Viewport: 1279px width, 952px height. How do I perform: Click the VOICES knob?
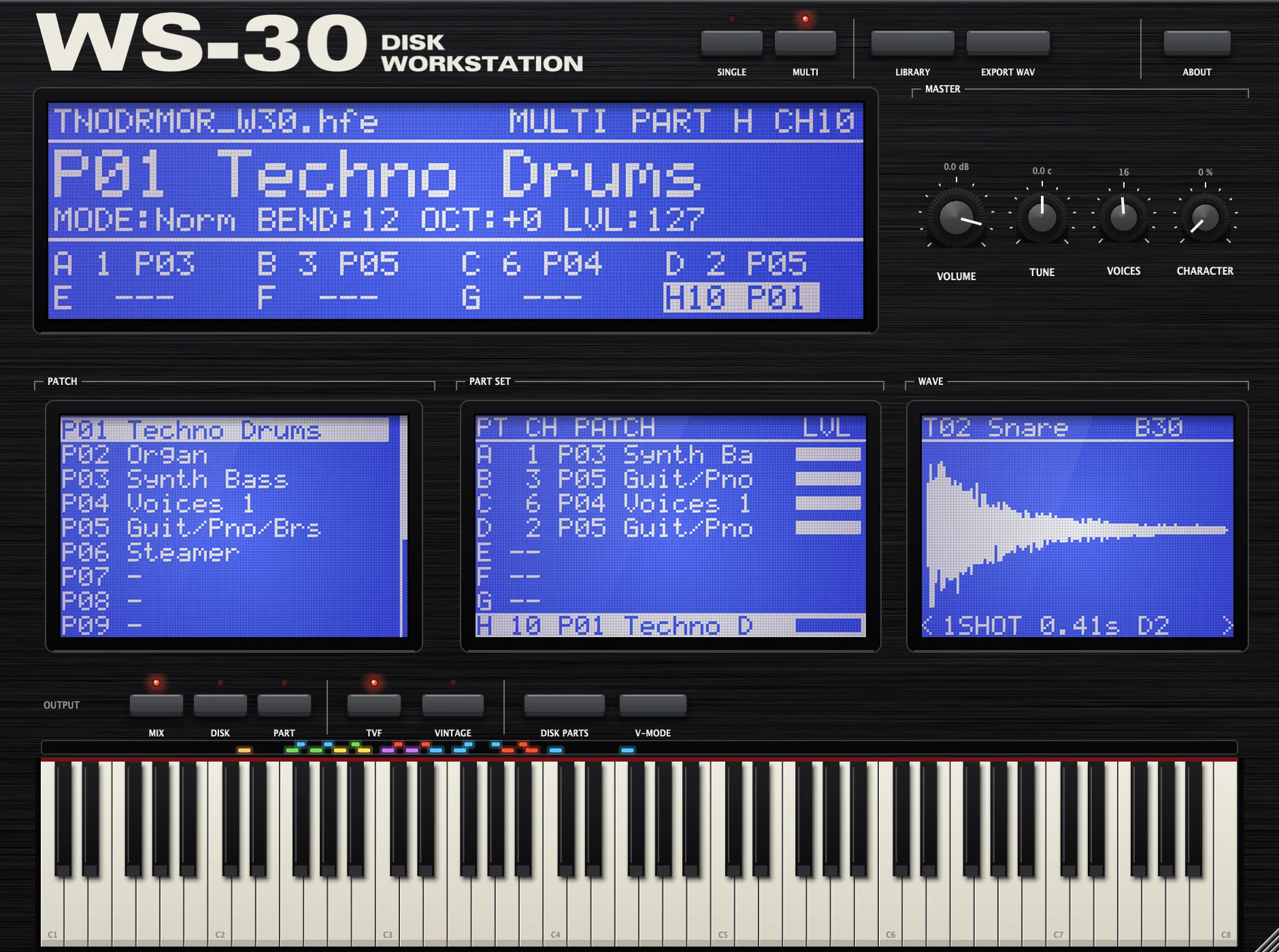point(1123,218)
